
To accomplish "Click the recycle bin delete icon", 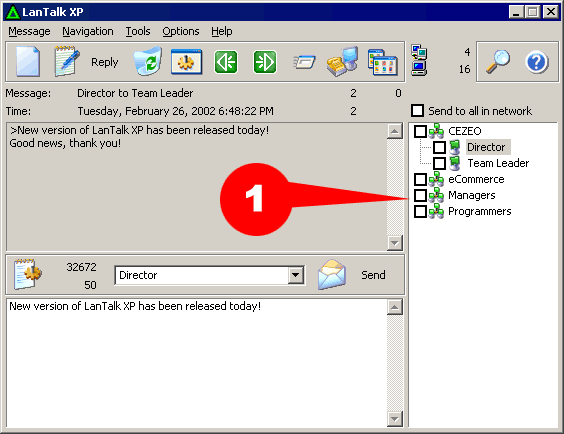I will [148, 61].
